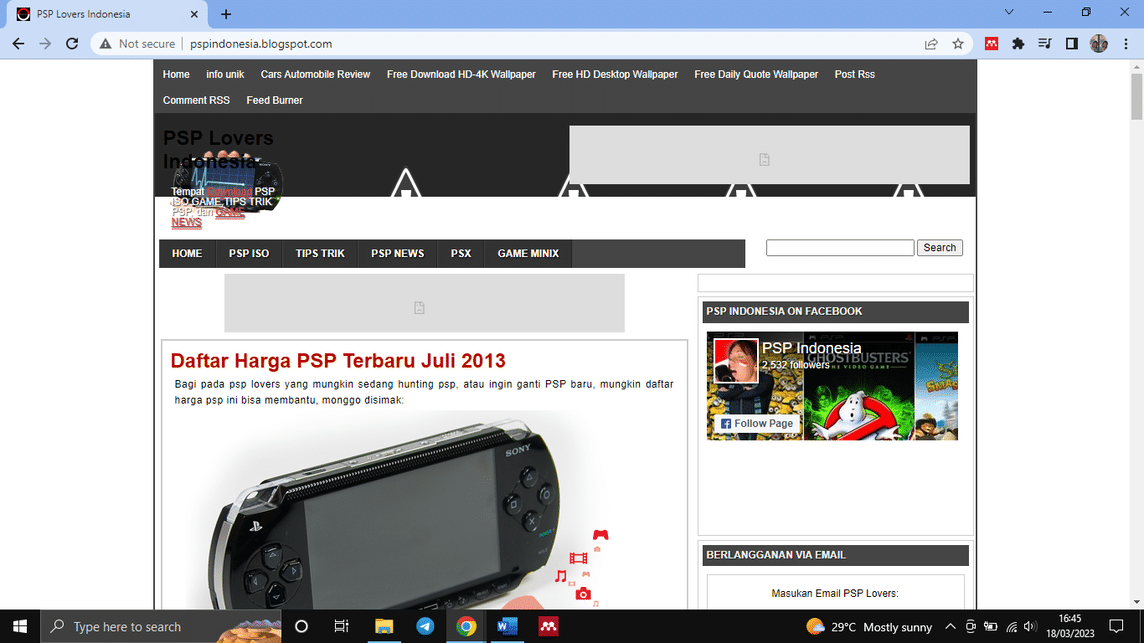Screen dimensions: 1144x643
Task: Click the PSP console article image
Action: pyautogui.click(x=398, y=509)
